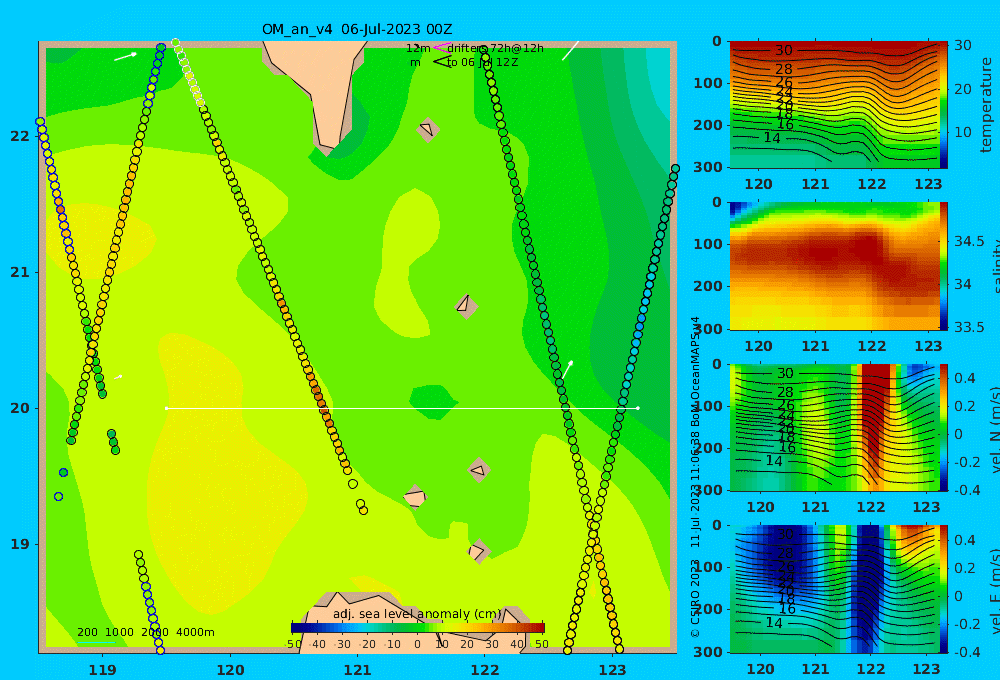
Task: Click the temperature section color scale bar
Action: click(943, 105)
